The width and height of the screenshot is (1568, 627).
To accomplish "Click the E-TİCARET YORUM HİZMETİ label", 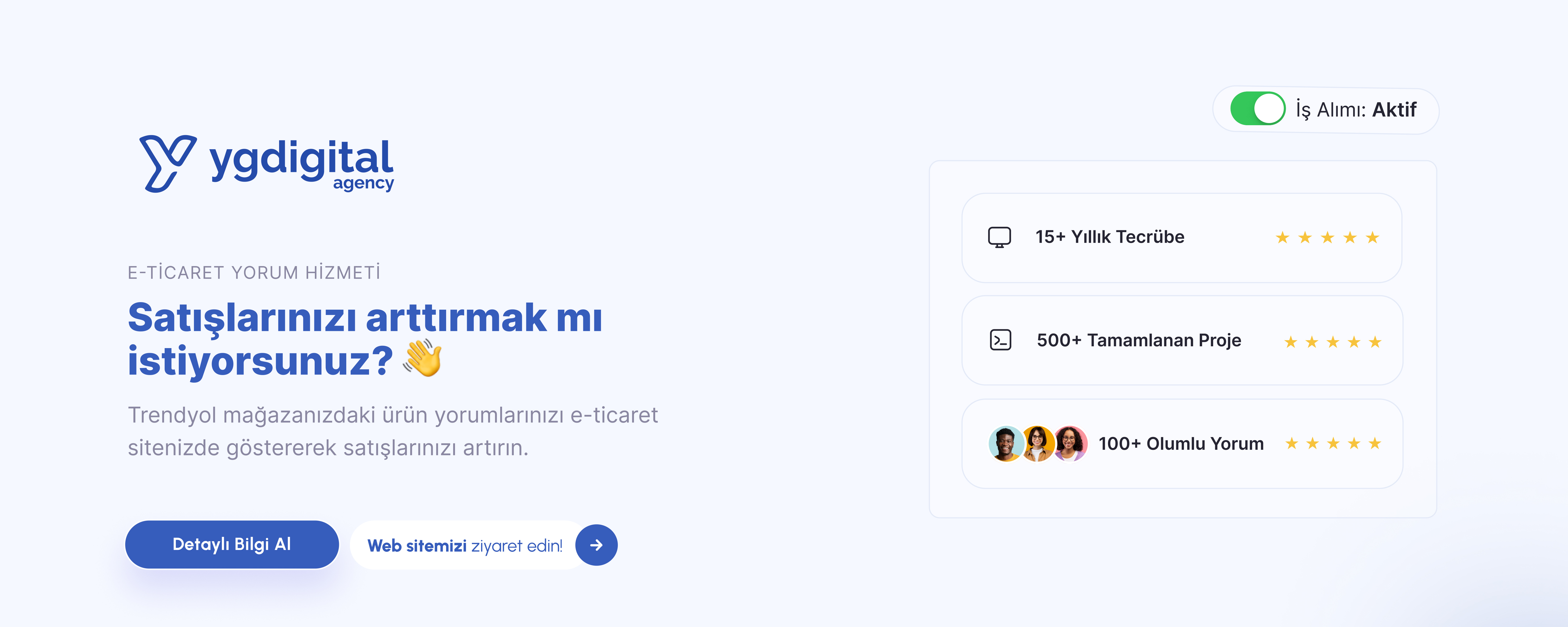I will [254, 272].
